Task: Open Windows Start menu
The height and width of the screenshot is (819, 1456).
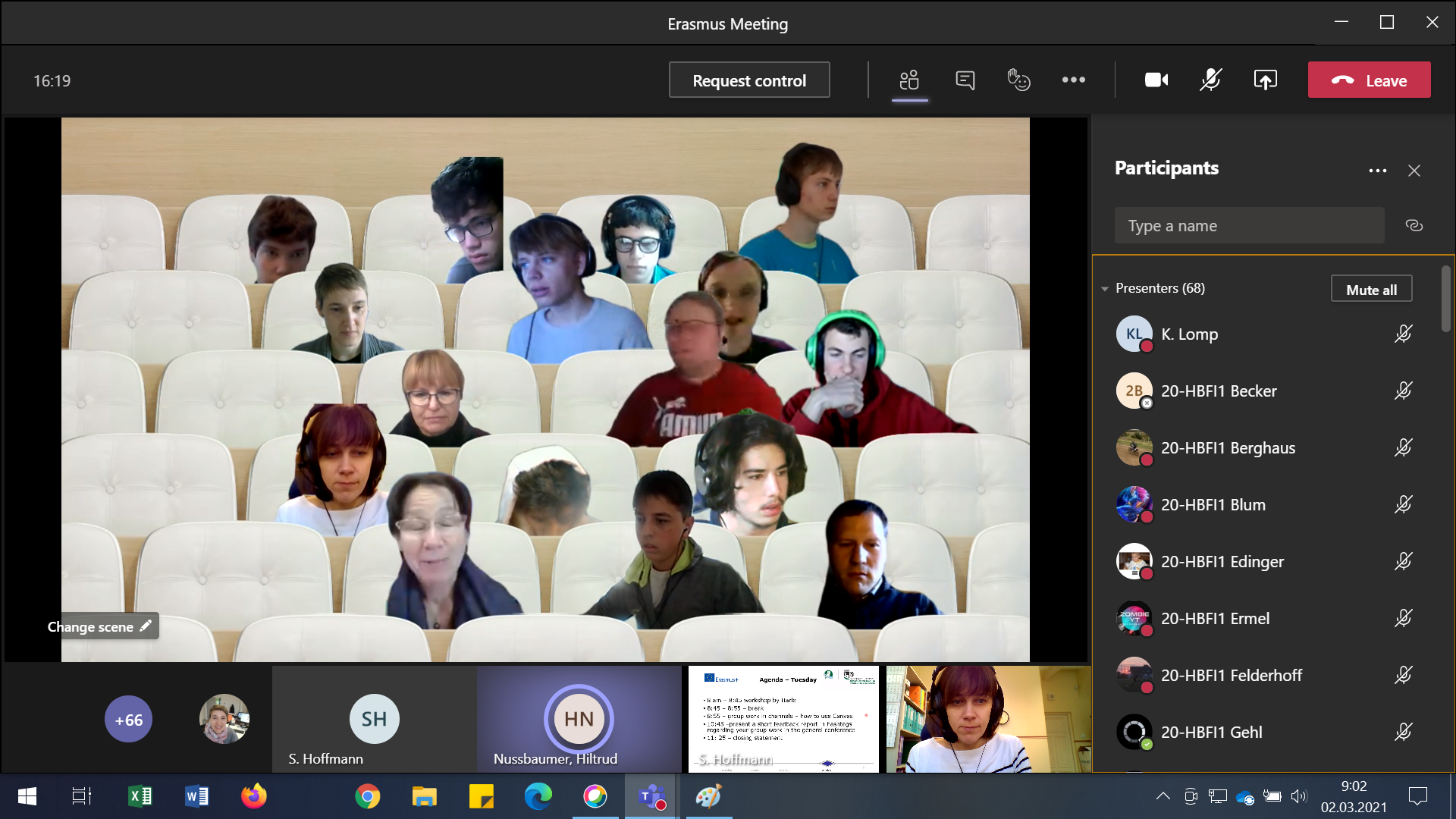Action: (x=27, y=796)
